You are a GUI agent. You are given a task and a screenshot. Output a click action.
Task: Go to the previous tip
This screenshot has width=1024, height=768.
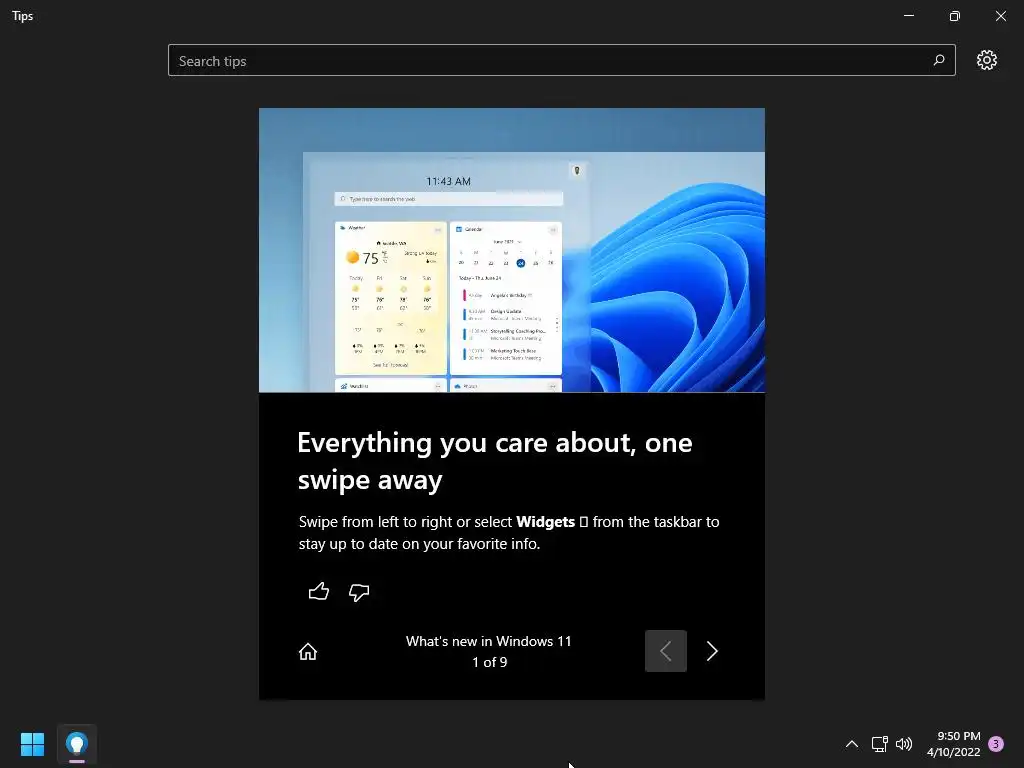[665, 651]
